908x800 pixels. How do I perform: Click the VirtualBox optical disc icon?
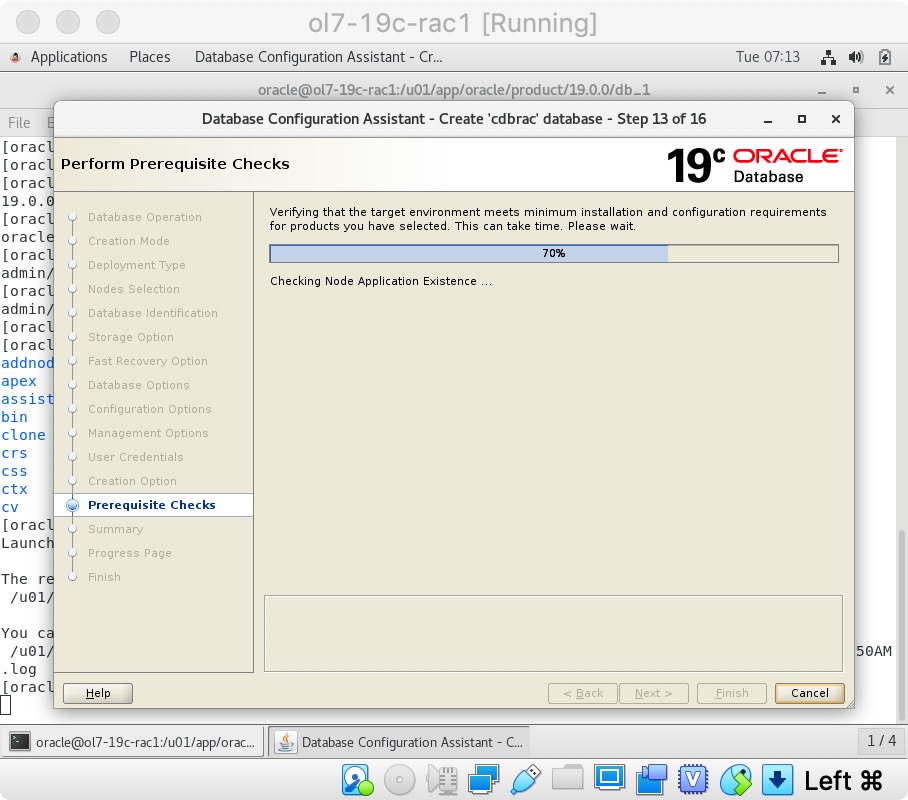399,780
